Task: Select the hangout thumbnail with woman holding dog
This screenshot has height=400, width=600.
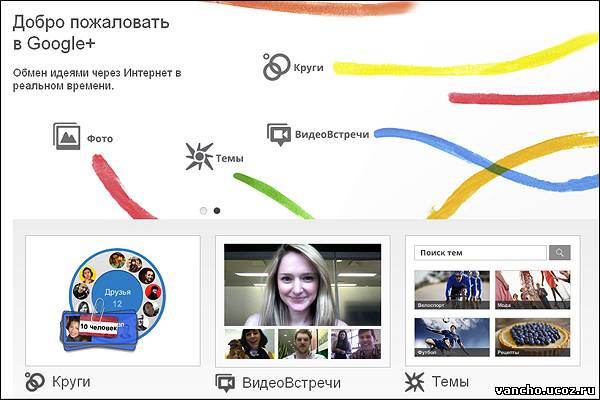Action: 249,344
